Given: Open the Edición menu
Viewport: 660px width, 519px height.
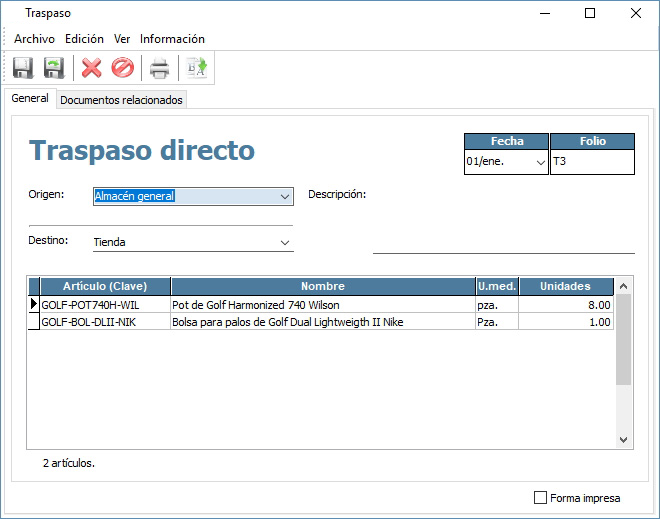Looking at the screenshot, I should click(x=84, y=39).
